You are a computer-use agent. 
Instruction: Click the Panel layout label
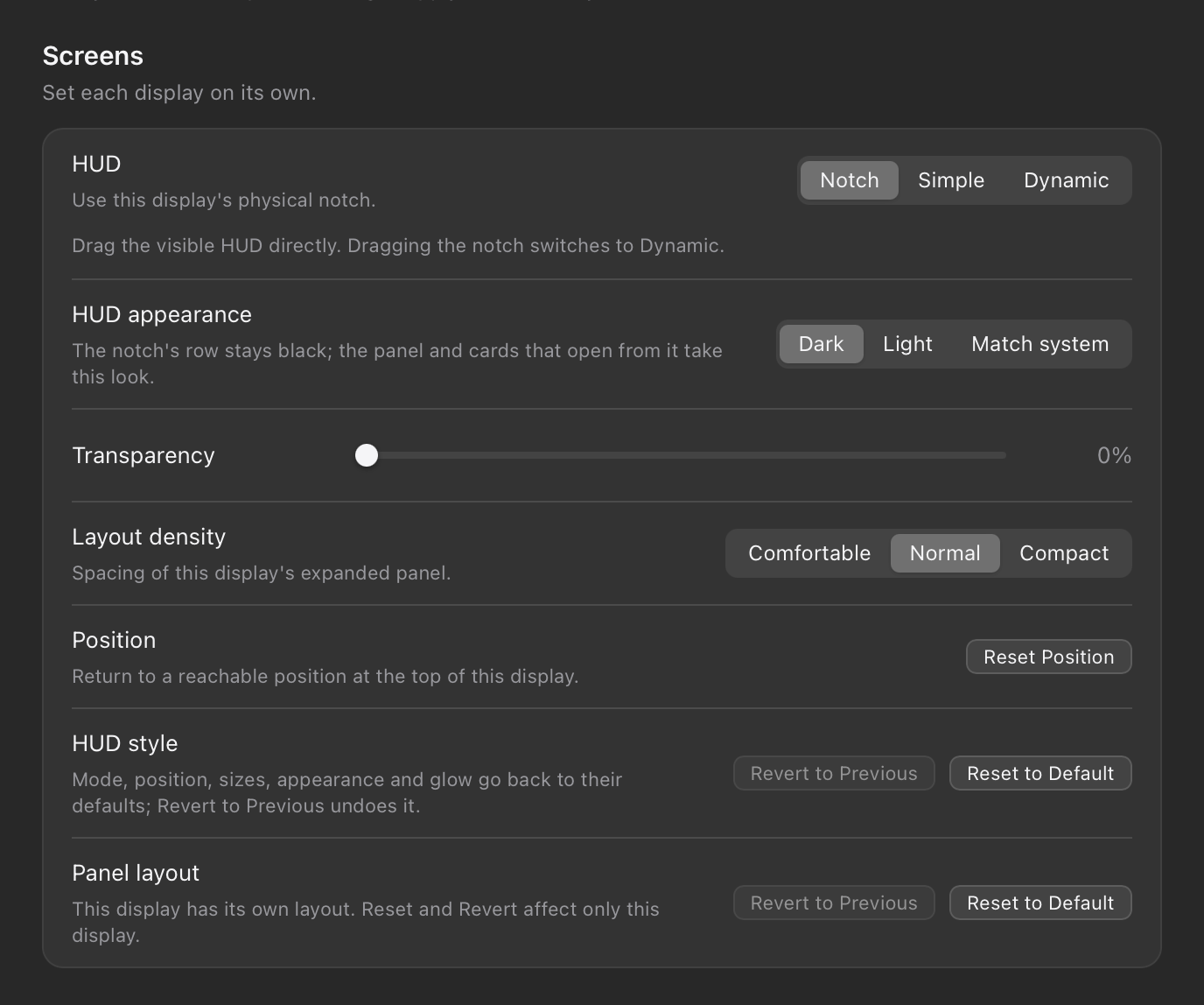point(136,873)
